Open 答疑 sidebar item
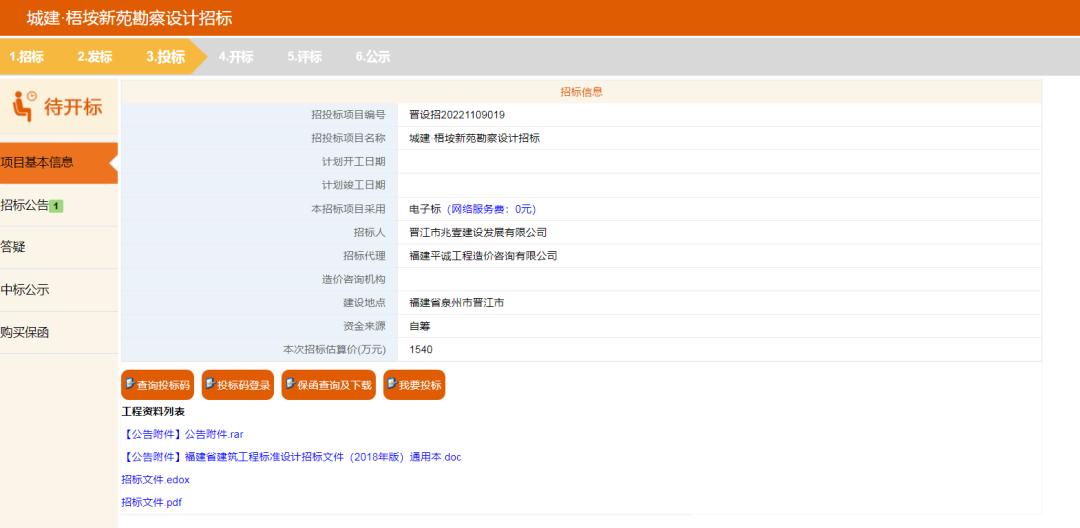Viewport: 1080px width, 528px height. (59, 247)
